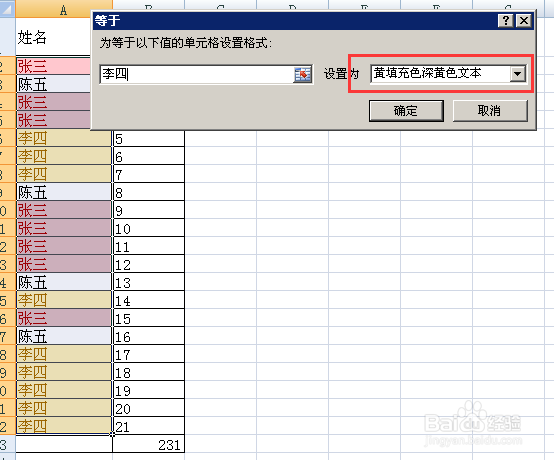The width and height of the screenshot is (554, 460).
Task: Click cell containing number 12
Action: point(148,264)
